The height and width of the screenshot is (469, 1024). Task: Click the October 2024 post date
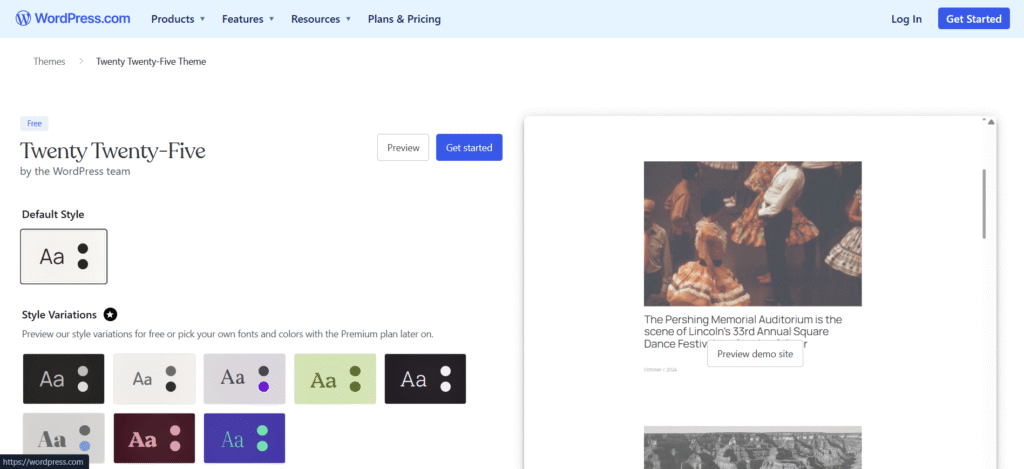[660, 370]
